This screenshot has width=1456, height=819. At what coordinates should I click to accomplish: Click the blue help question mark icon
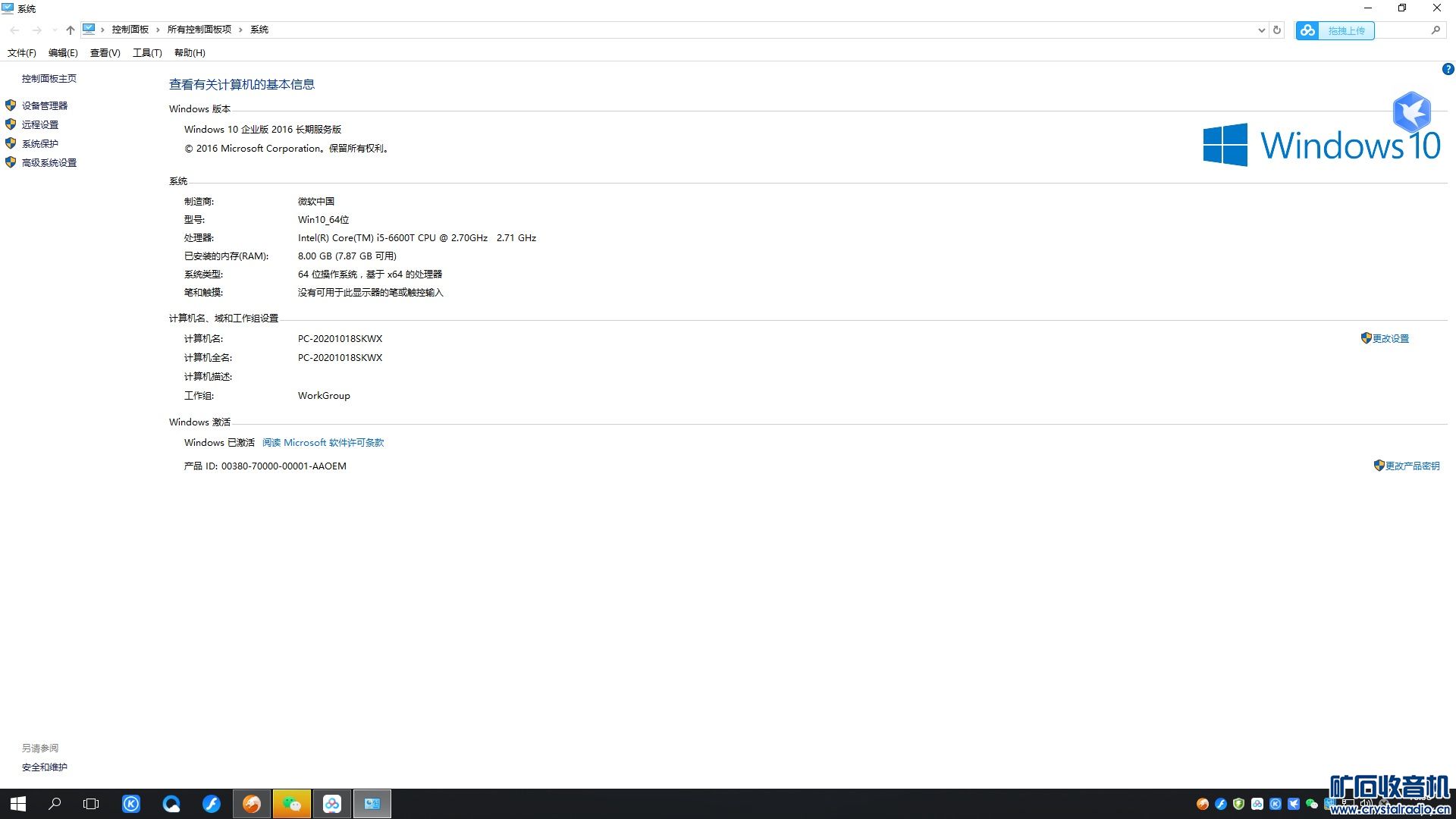pyautogui.click(x=1448, y=69)
